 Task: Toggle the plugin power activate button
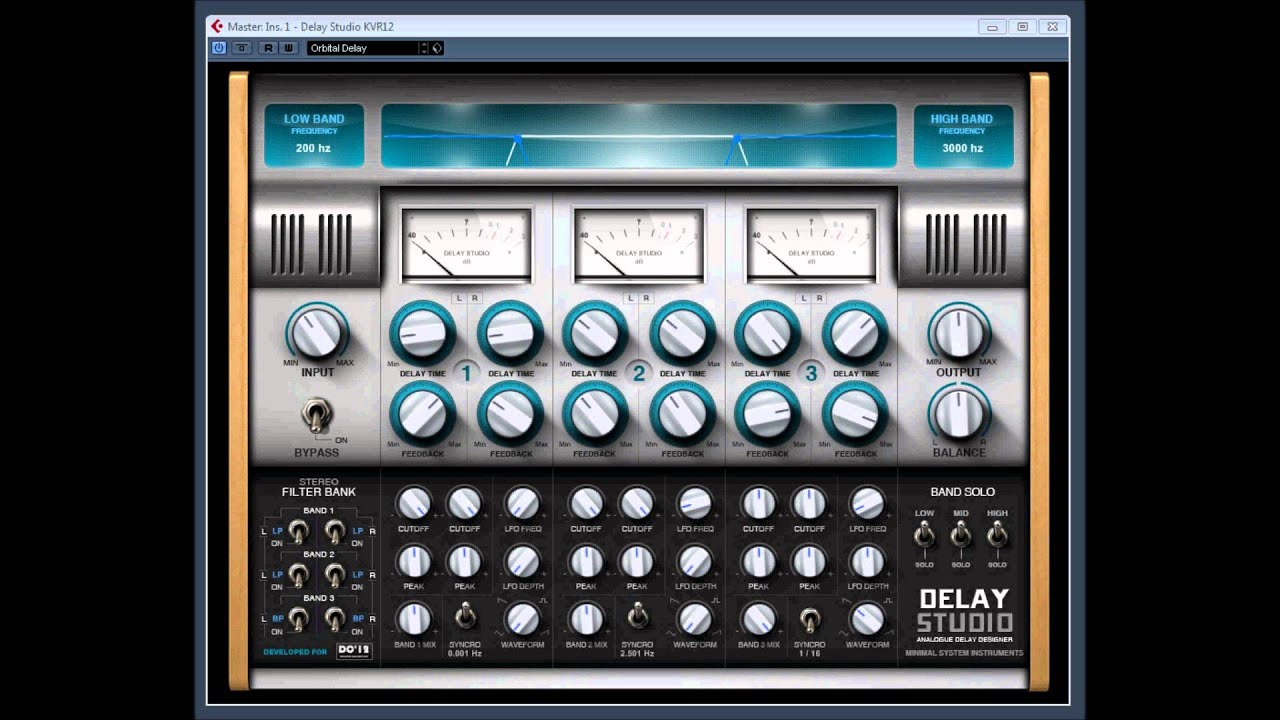click(x=219, y=48)
